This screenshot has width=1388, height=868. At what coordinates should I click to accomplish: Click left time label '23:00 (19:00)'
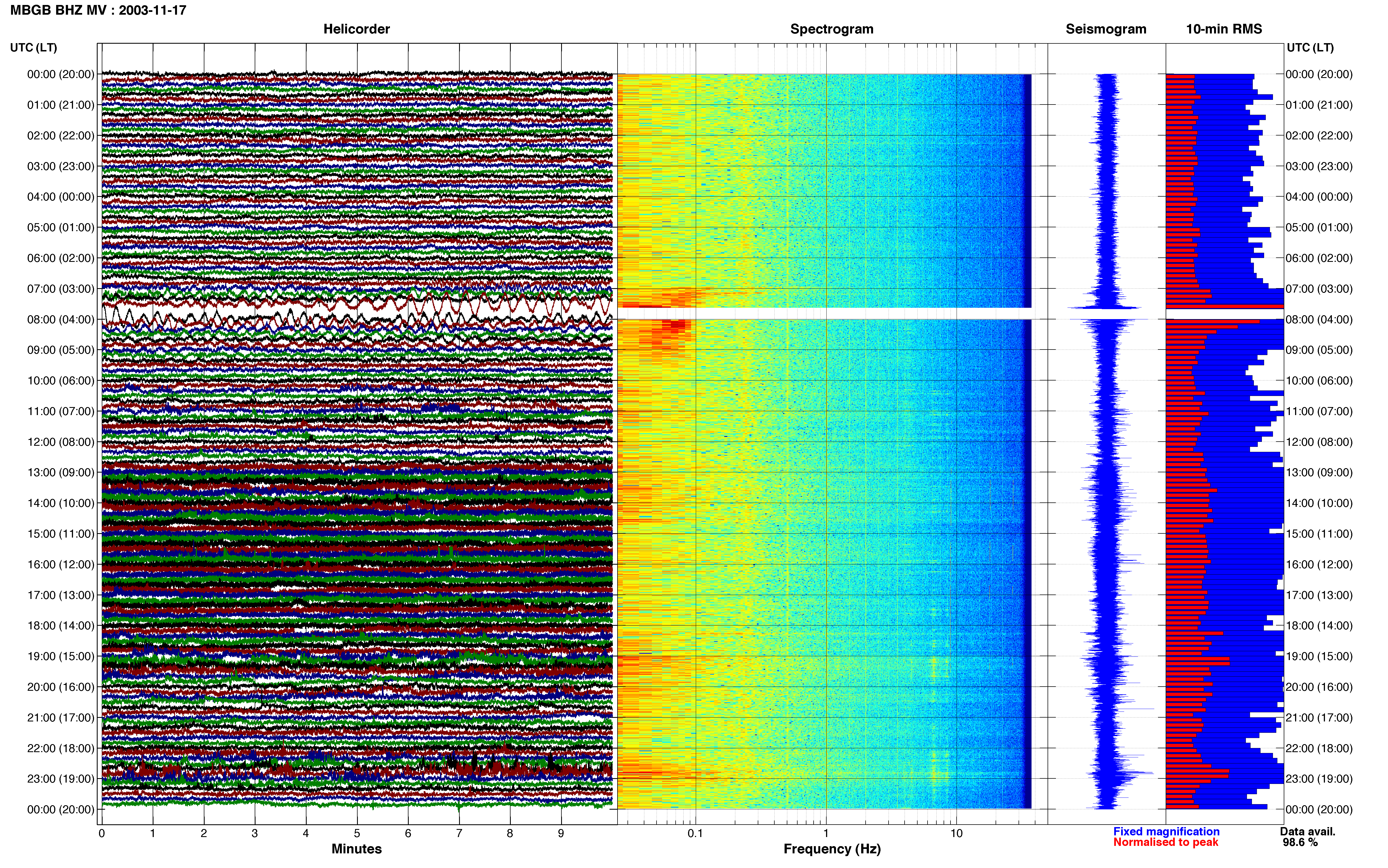(x=61, y=778)
